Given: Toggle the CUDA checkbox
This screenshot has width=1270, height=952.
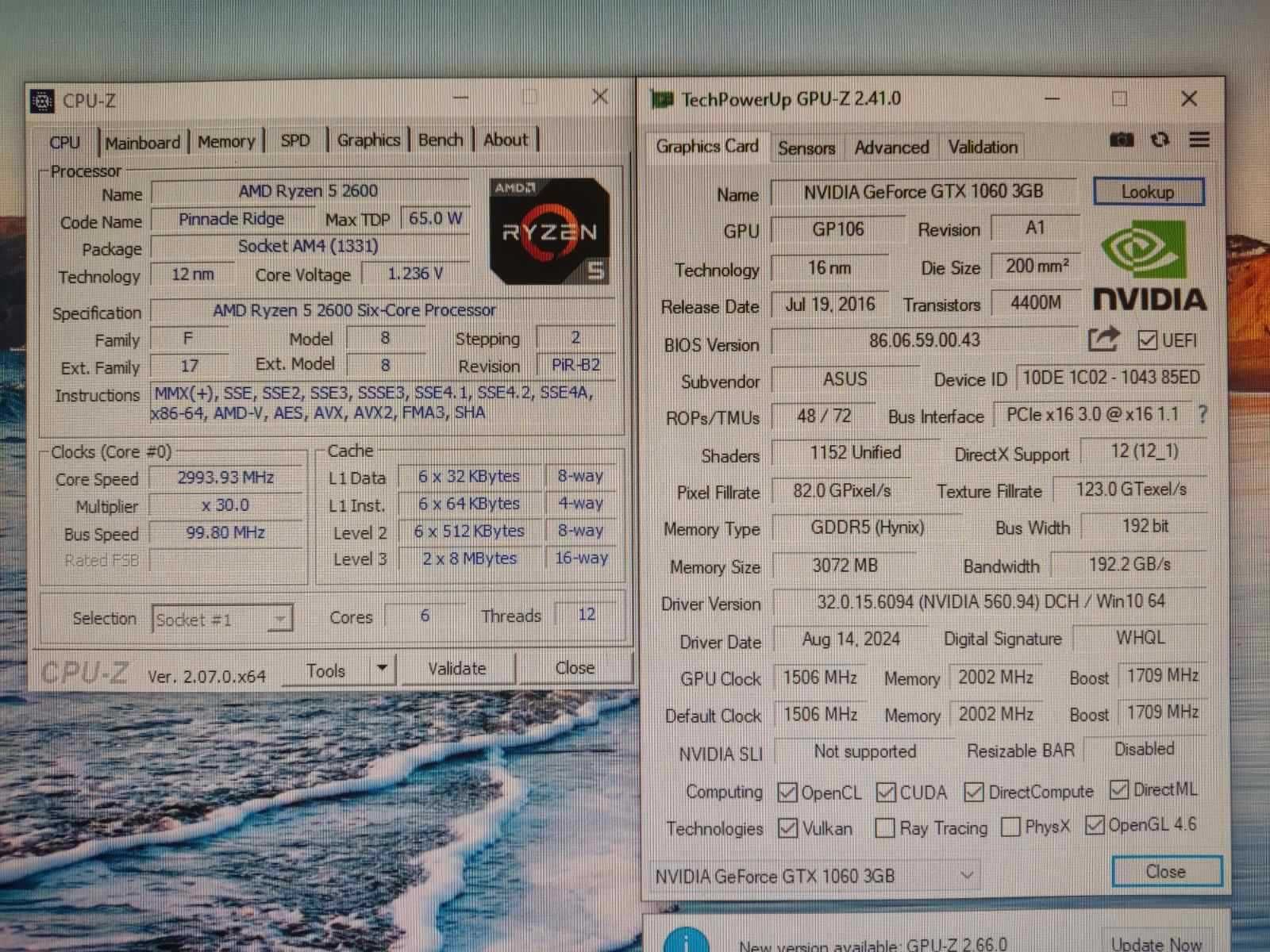Looking at the screenshot, I should click(x=886, y=793).
